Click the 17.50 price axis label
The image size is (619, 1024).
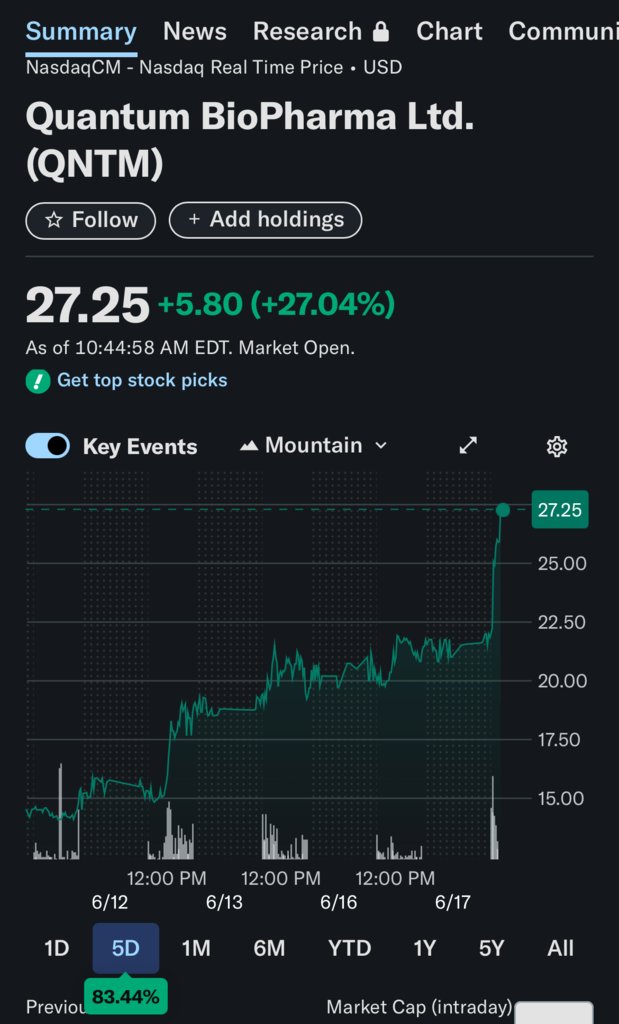click(x=561, y=740)
